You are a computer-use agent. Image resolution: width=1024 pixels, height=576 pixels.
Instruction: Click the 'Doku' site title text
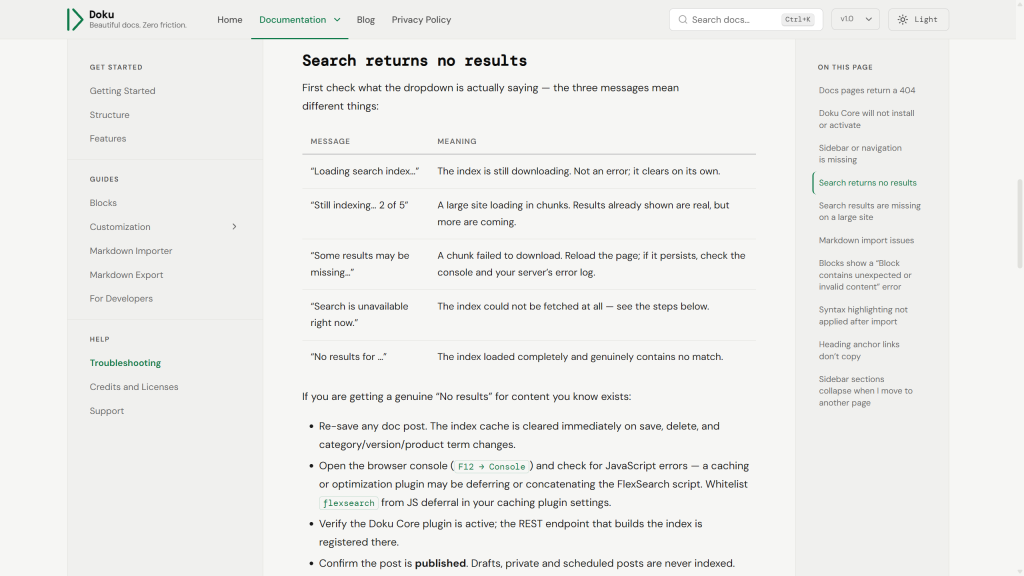coord(101,14)
